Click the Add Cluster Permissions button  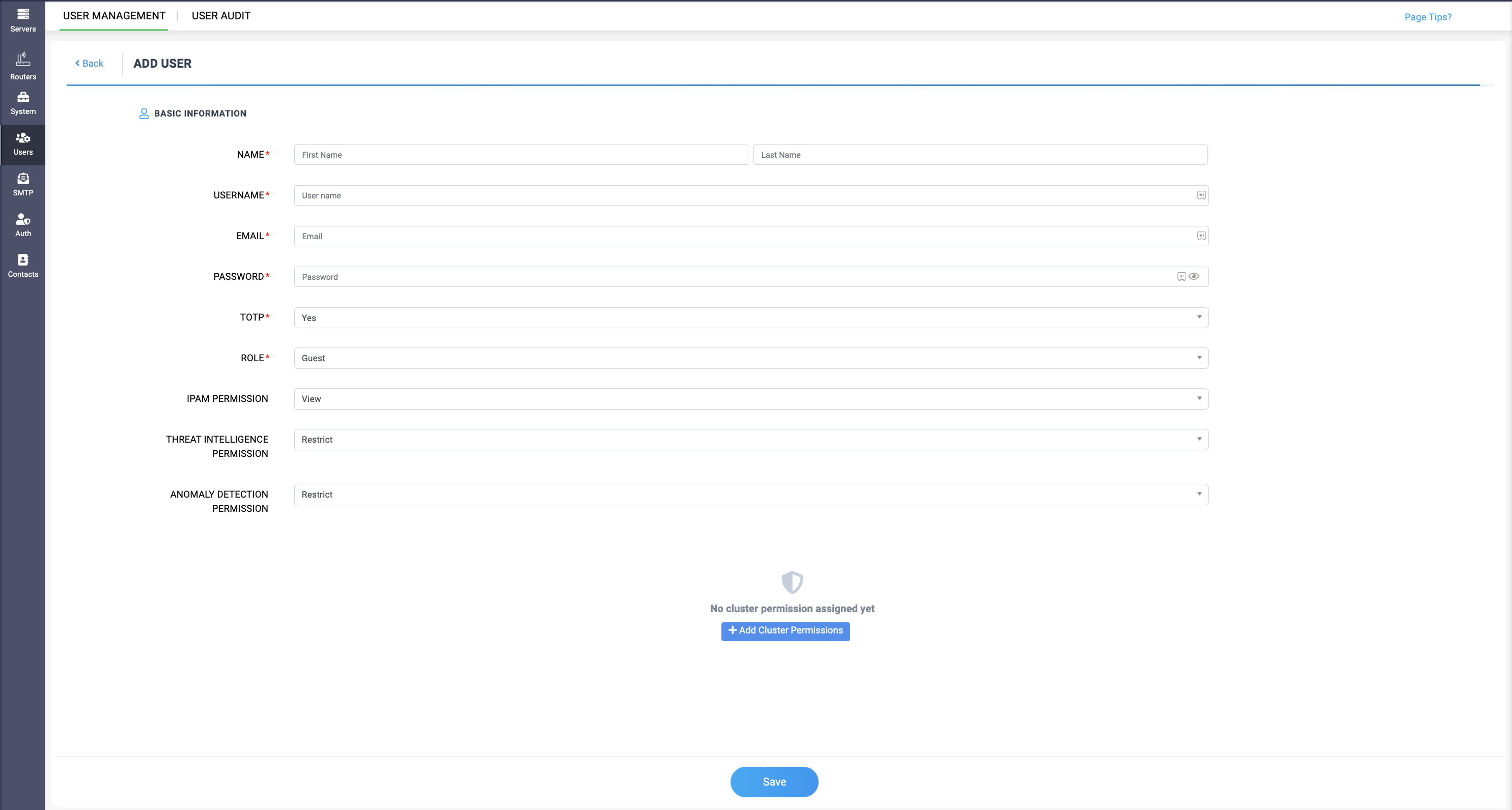pos(786,630)
